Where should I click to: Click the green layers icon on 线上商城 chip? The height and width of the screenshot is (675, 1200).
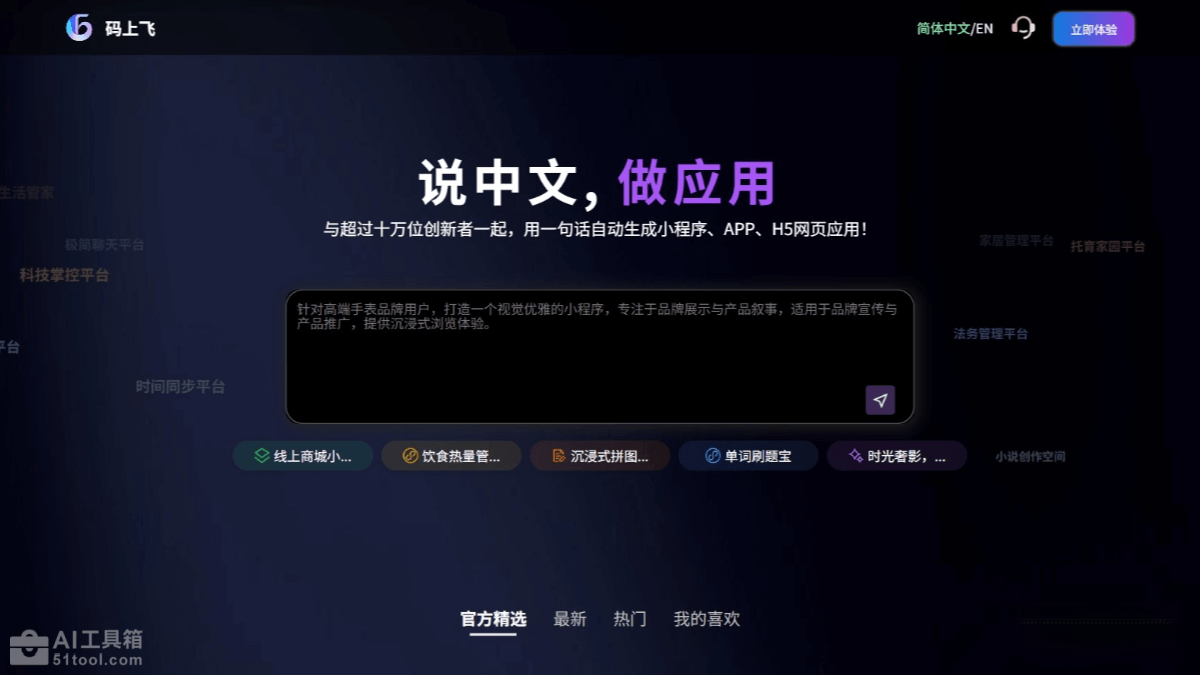(x=261, y=456)
